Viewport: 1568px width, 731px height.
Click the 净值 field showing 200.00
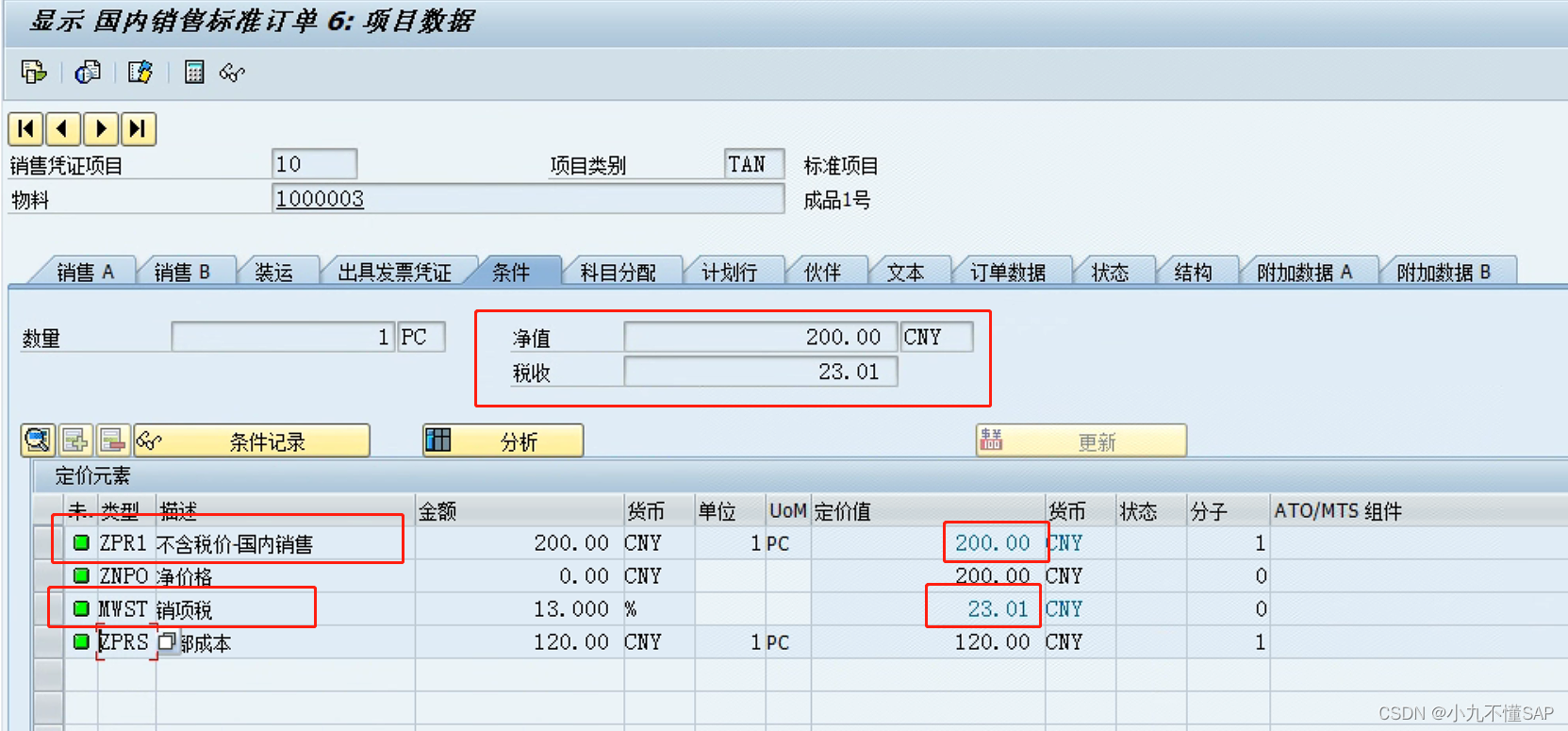760,337
